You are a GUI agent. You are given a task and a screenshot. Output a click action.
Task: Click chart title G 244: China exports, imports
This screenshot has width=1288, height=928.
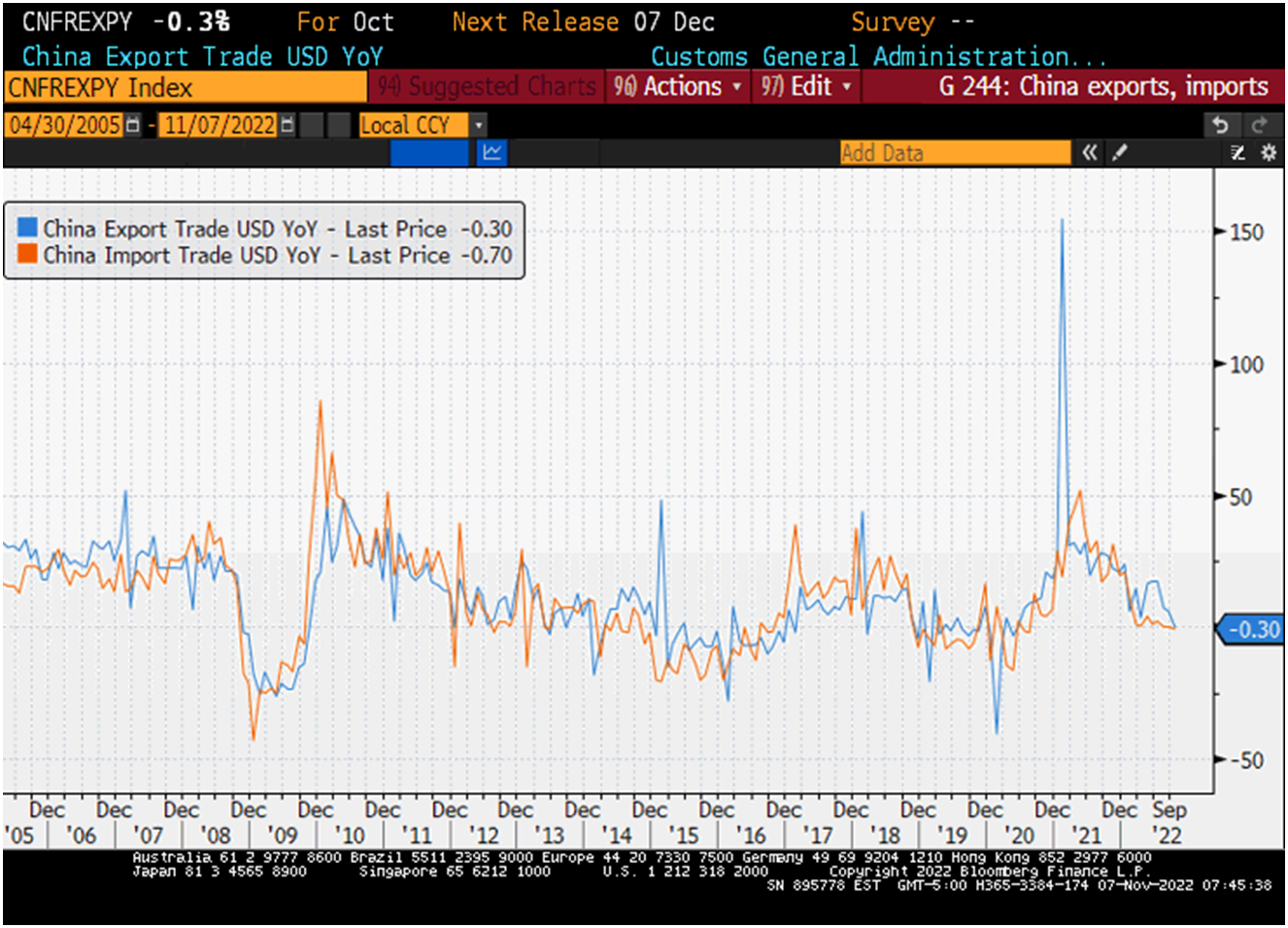tap(1103, 86)
